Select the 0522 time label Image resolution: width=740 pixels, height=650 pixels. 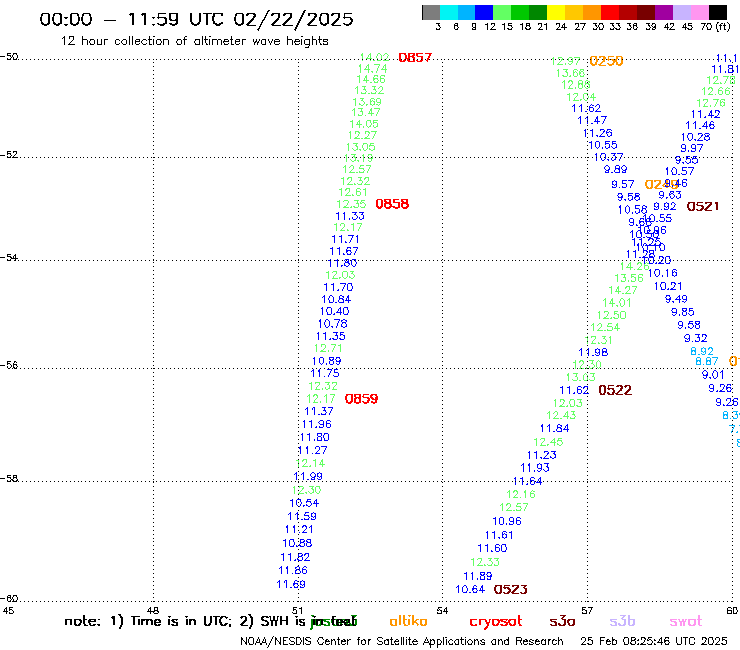(x=615, y=390)
